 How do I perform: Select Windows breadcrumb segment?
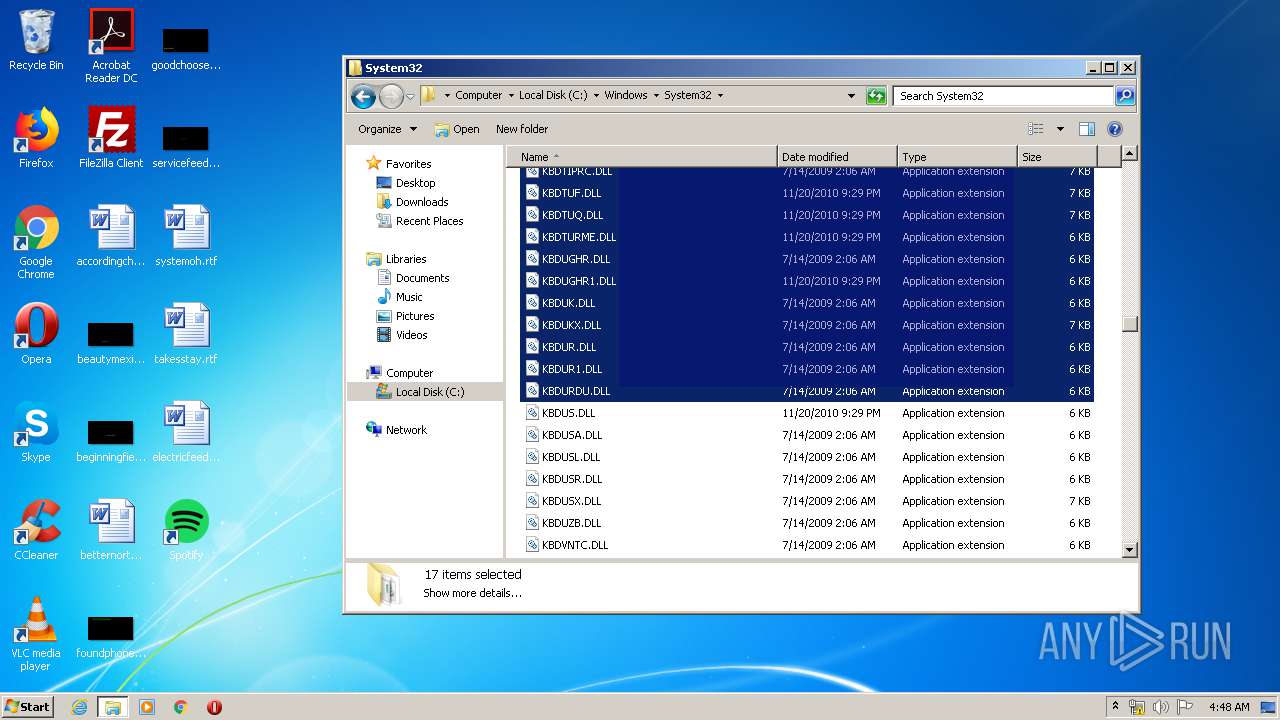pyautogui.click(x=626, y=96)
